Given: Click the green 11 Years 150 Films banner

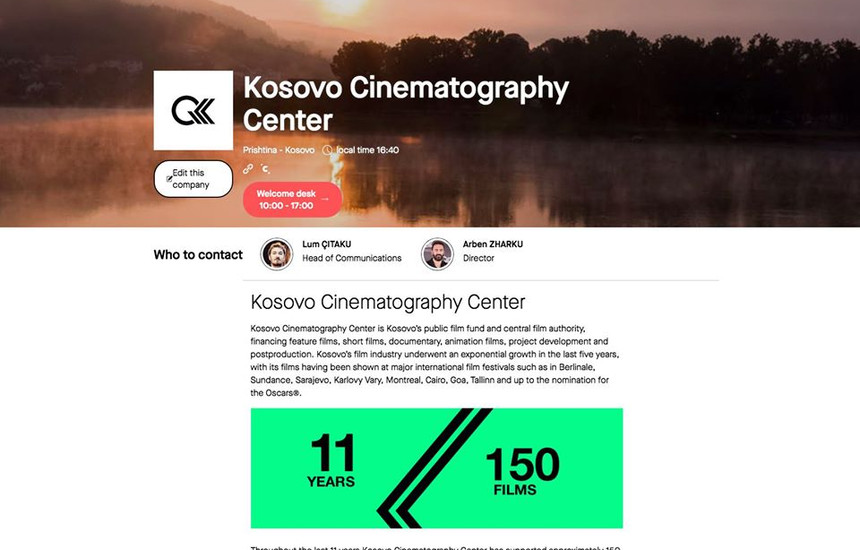Looking at the screenshot, I should pos(437,468).
